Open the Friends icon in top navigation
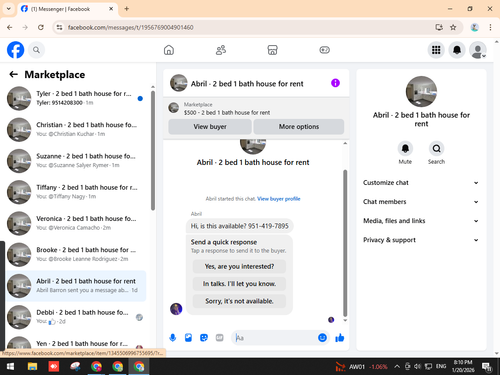This screenshot has height=375, width=500. tap(221, 50)
